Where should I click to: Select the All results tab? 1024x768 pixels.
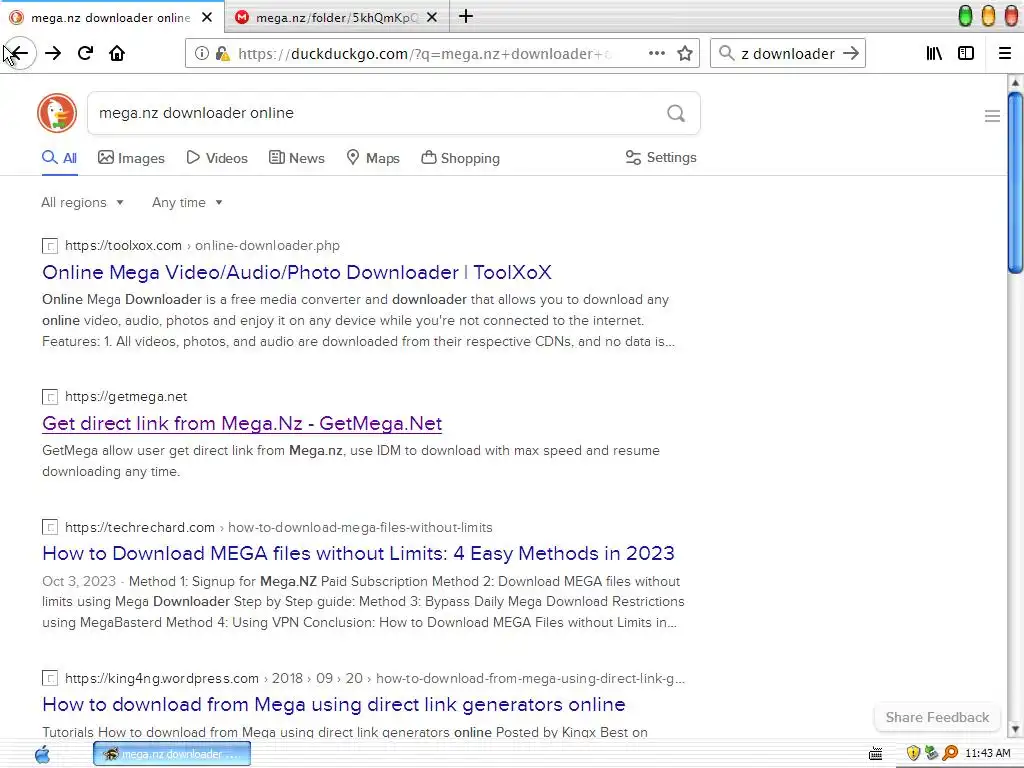pyautogui.click(x=59, y=158)
